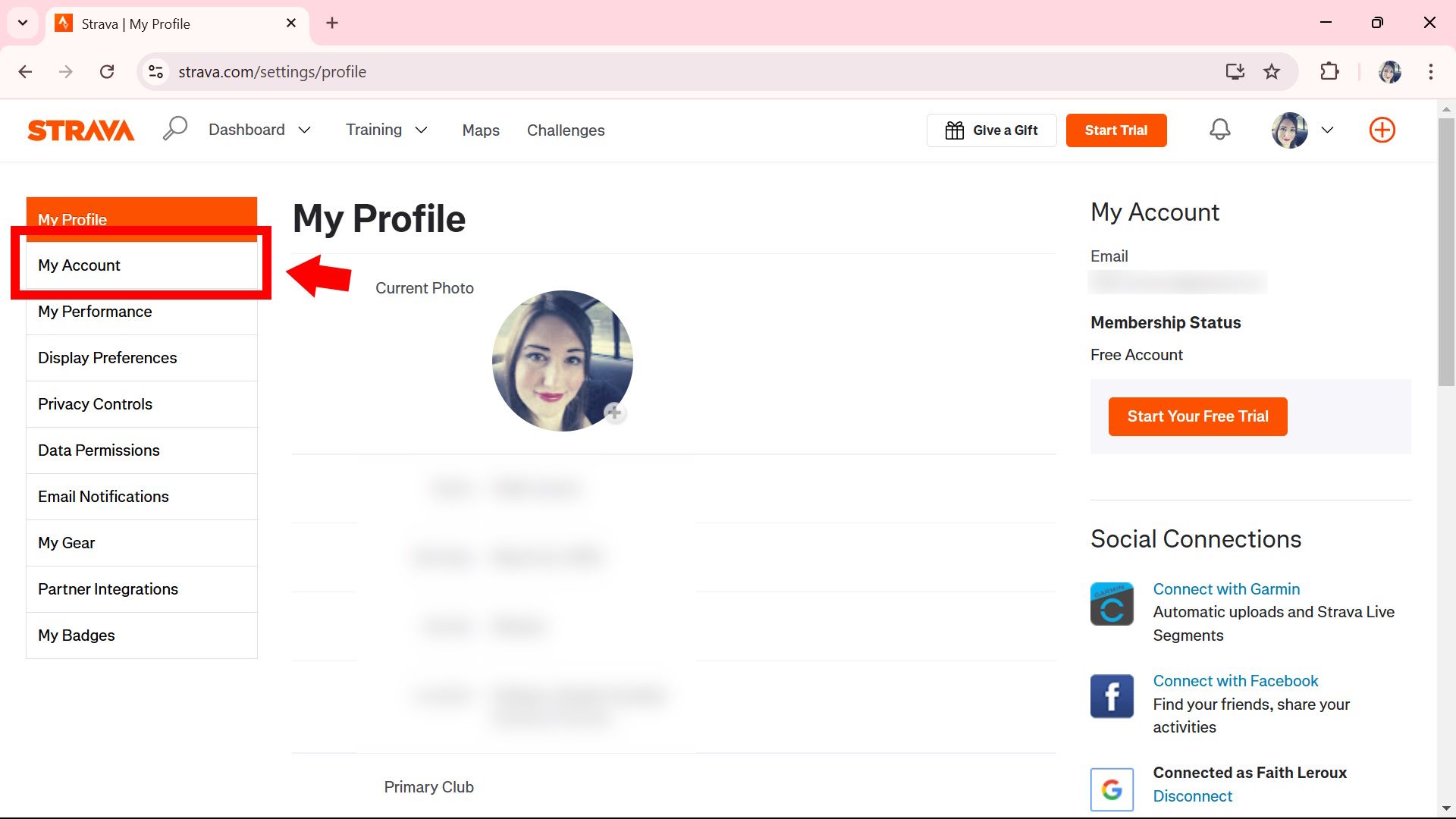
Task: Navigate to Display Preferences section
Action: pos(107,357)
